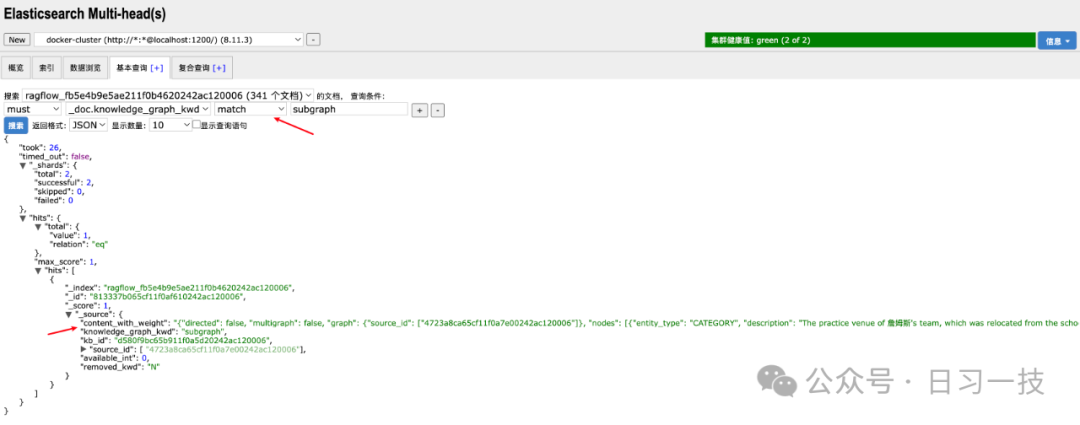Add a query condition with + button
Viewport: 1080px width, 425px height.
(419, 110)
